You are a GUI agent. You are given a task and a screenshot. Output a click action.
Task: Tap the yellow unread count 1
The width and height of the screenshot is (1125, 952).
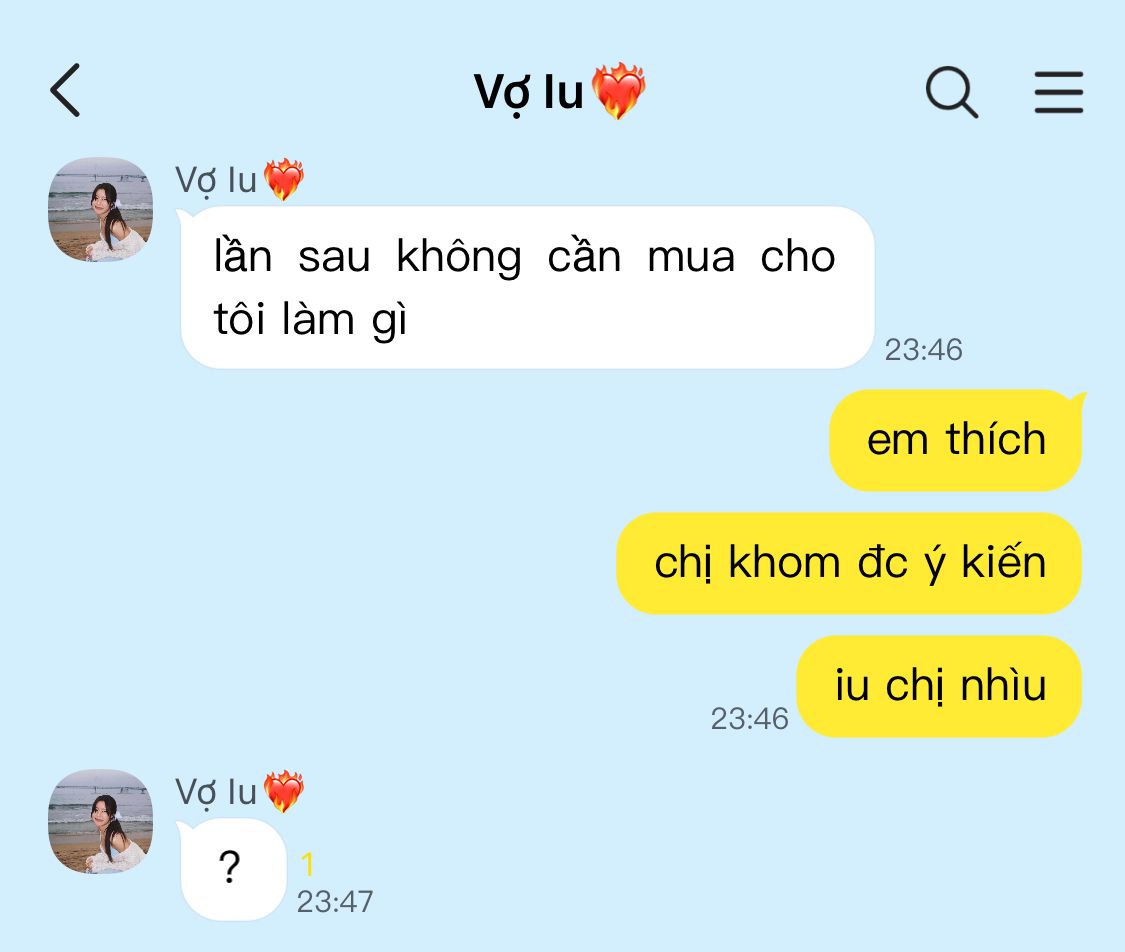coord(307,864)
